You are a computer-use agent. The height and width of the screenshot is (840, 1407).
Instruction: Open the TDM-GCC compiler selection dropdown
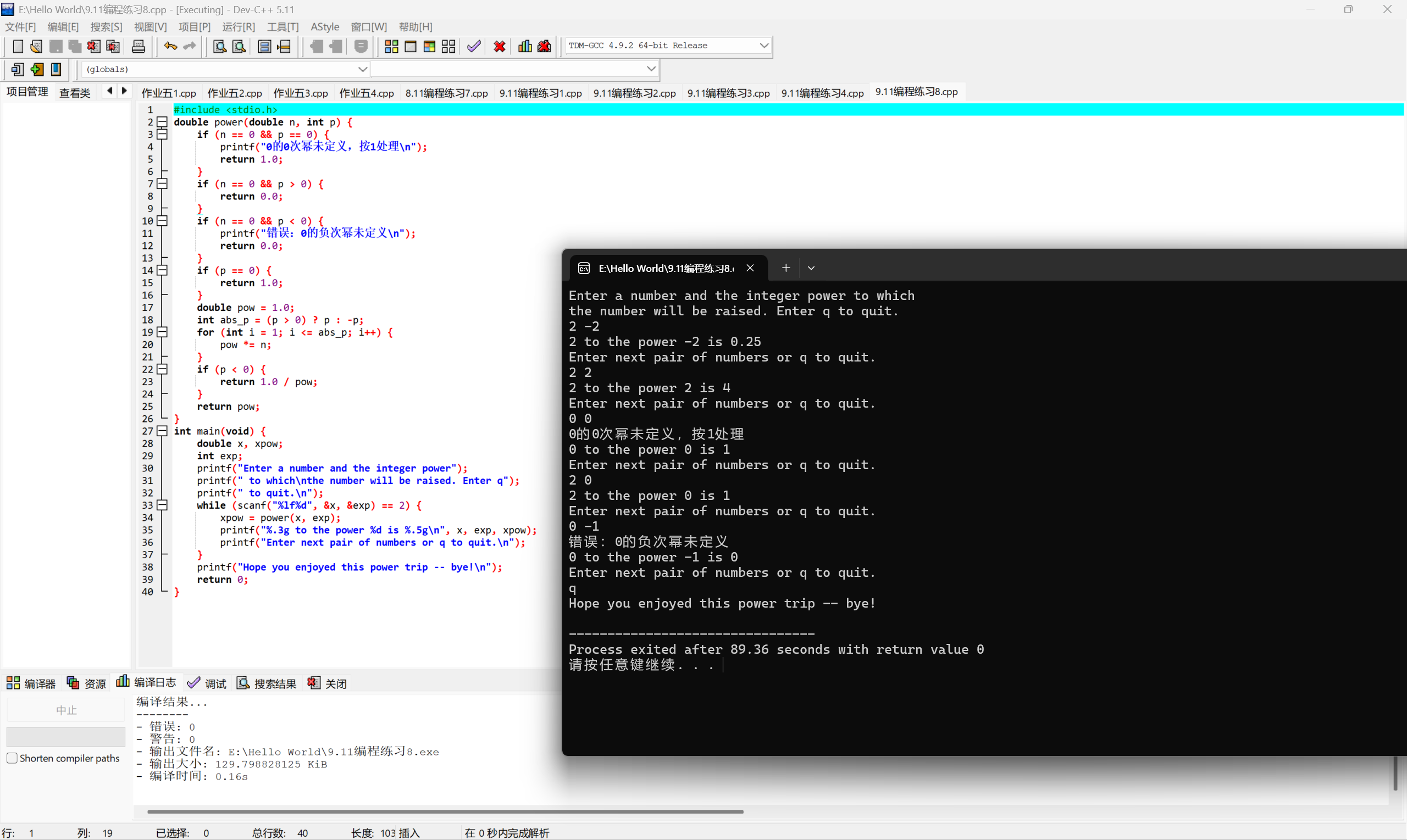[763, 45]
